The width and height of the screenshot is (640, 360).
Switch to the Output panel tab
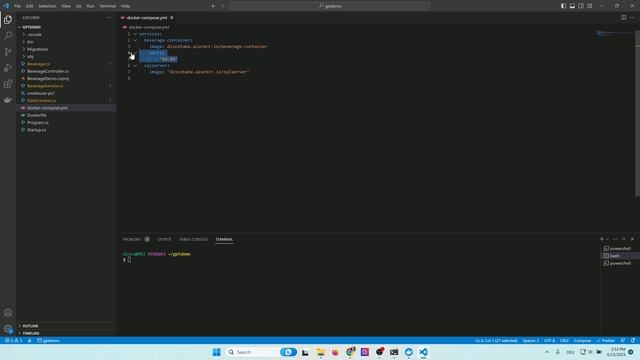point(164,239)
